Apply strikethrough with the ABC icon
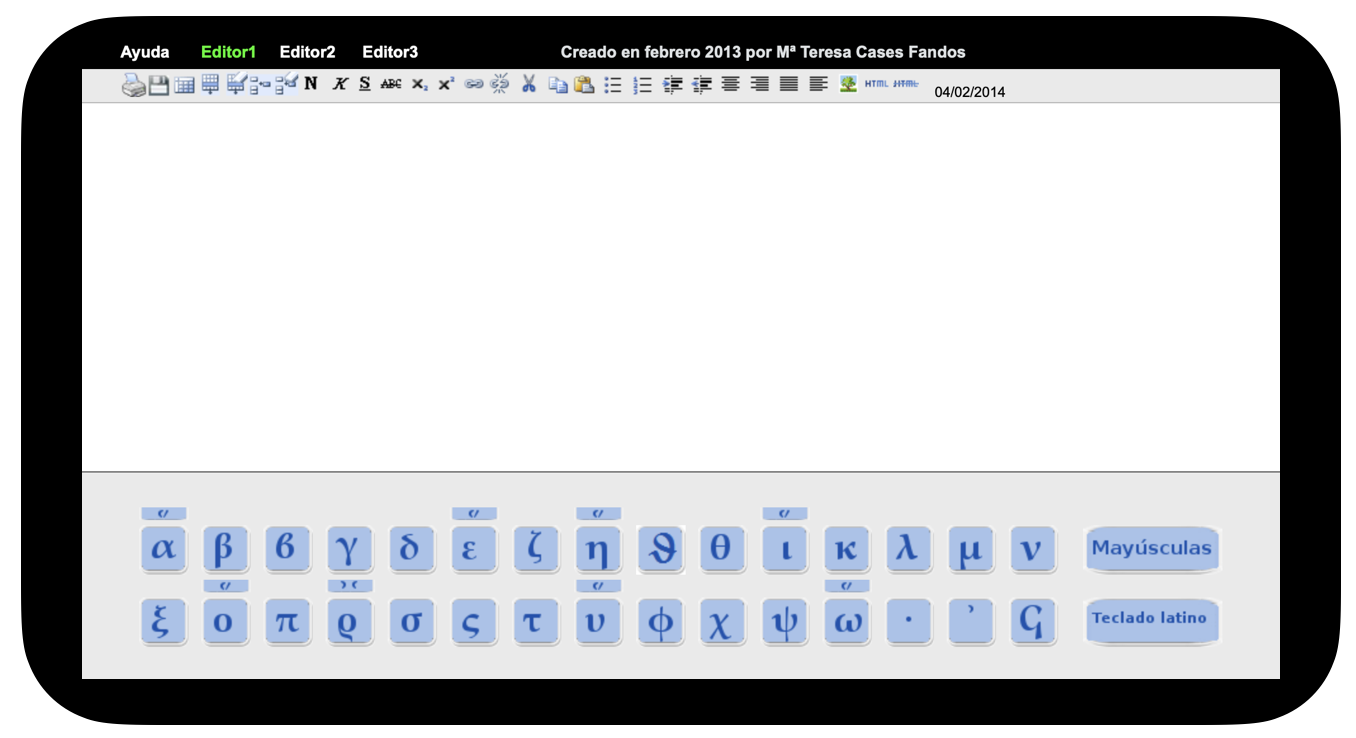Viewport: 1356px width, 738px height. coord(391,85)
